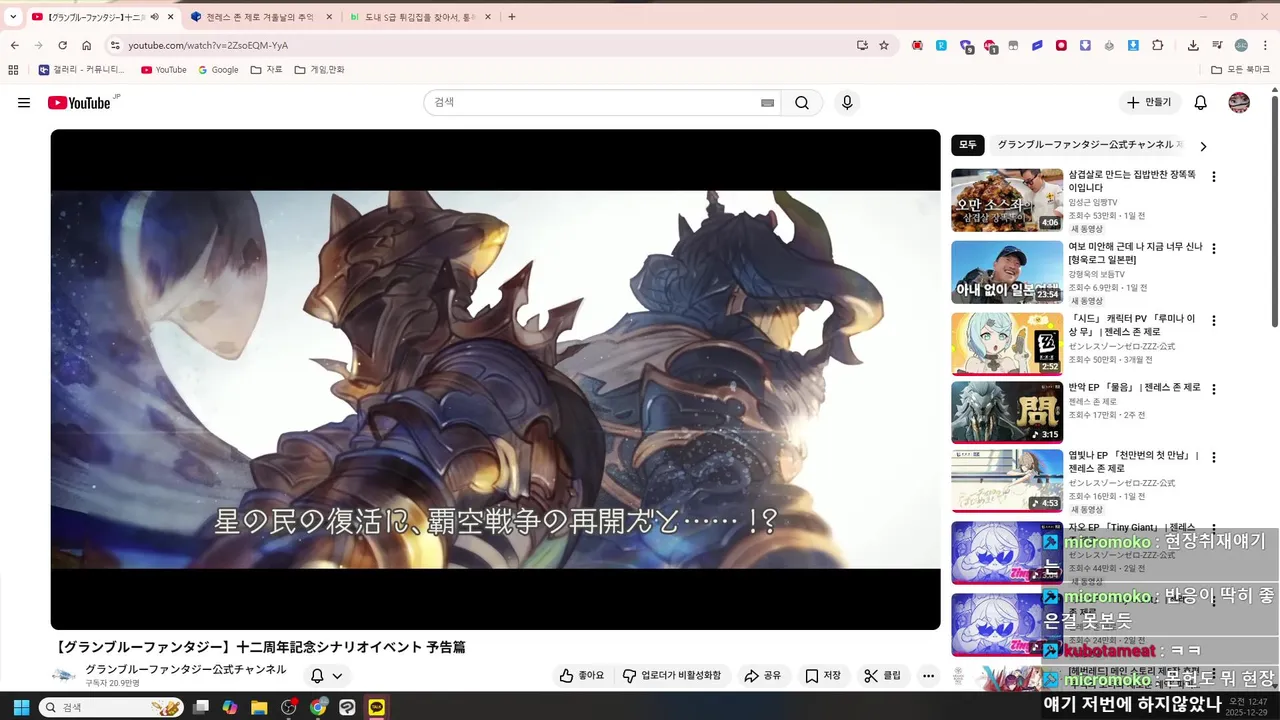The width and height of the screenshot is (1280, 720).
Task: Start voice search with the microphone icon
Action: pos(847,103)
